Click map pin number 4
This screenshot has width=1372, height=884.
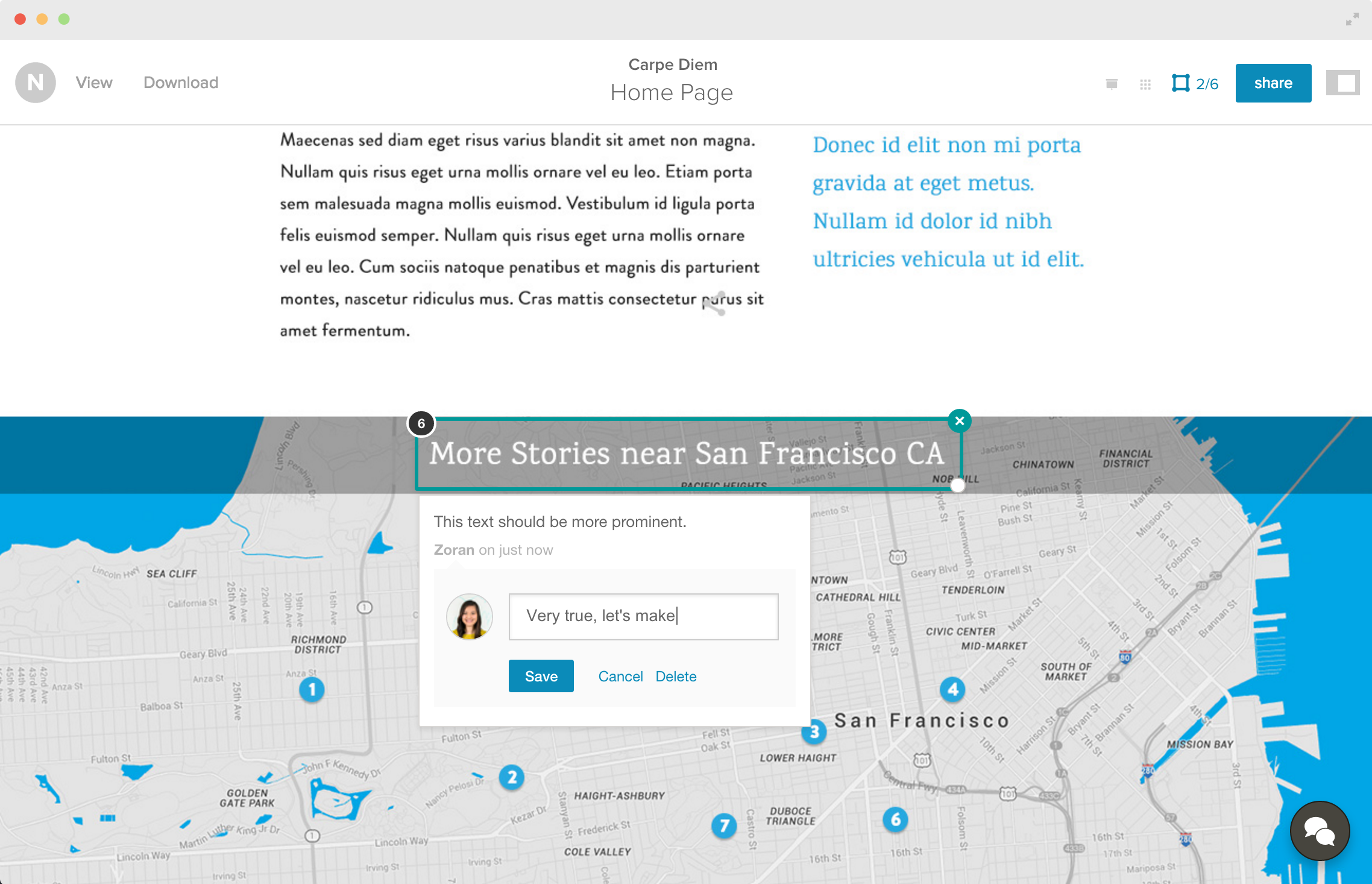(x=952, y=689)
